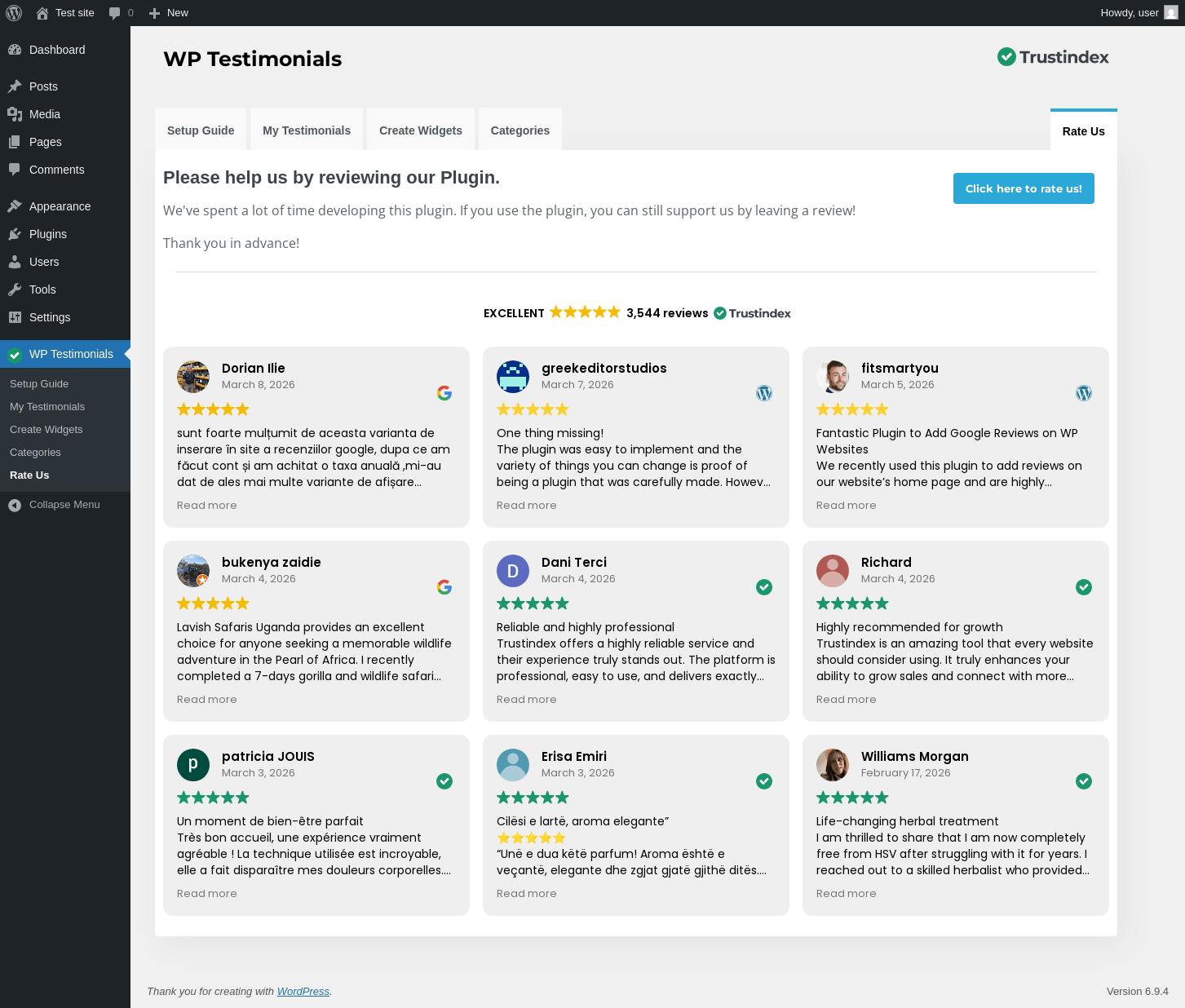The height and width of the screenshot is (1008, 1185).
Task: Open Setup Guide in the sidebar submenu
Action: point(39,384)
